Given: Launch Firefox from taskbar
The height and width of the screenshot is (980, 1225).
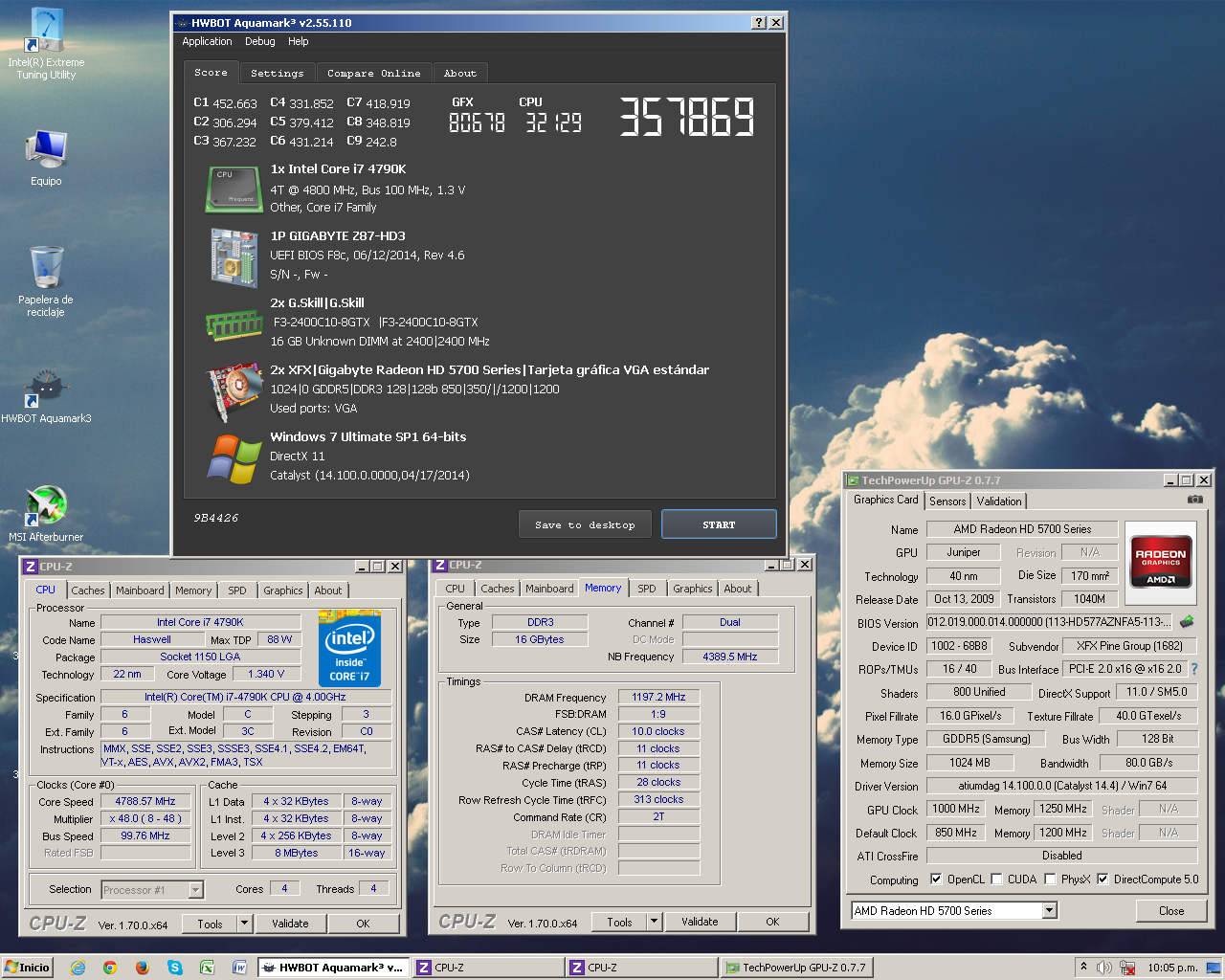Looking at the screenshot, I should coord(143,968).
